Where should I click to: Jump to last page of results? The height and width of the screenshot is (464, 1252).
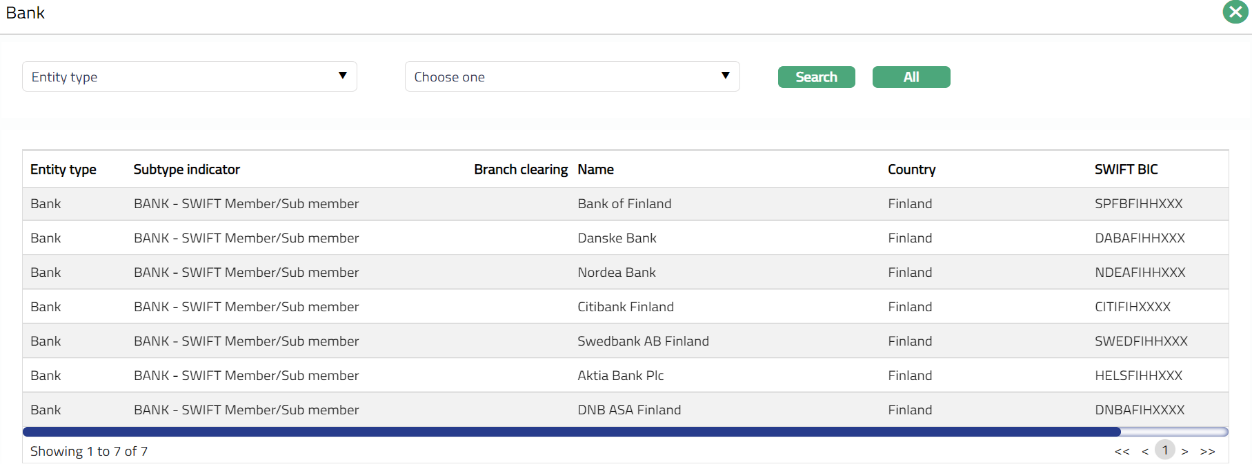pos(1207,452)
